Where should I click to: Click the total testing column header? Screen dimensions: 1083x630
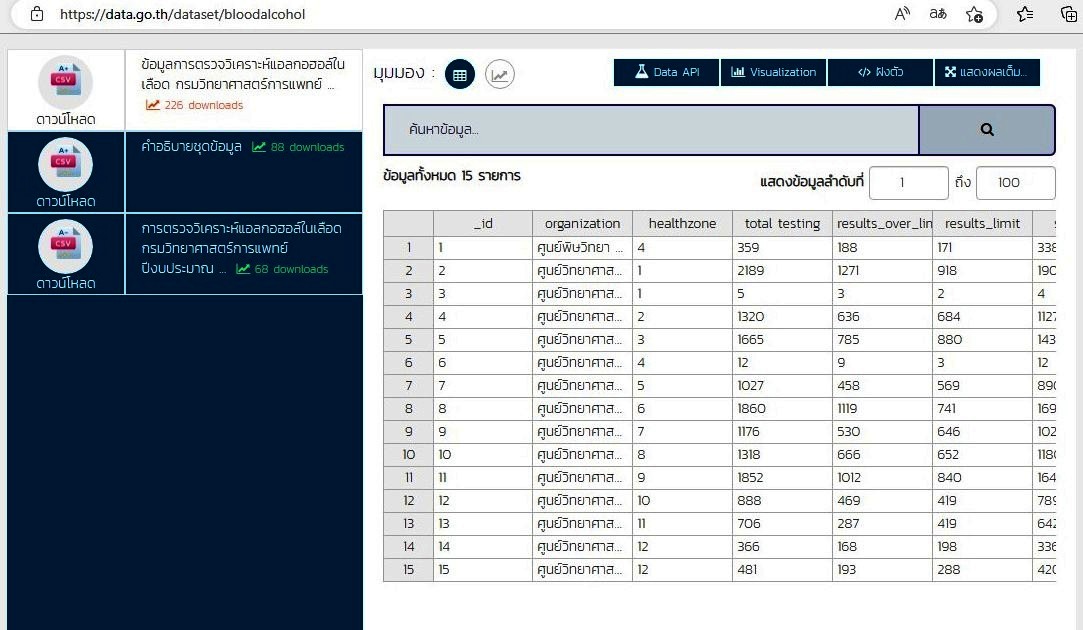[x=783, y=223]
